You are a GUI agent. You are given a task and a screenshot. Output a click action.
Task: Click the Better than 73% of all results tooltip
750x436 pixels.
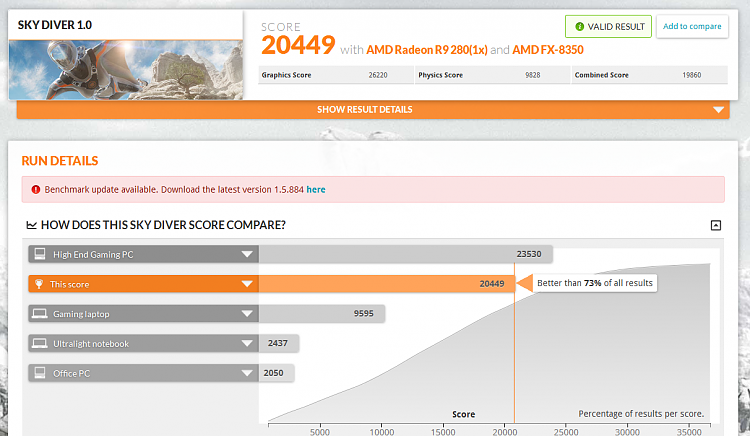pyautogui.click(x=595, y=283)
